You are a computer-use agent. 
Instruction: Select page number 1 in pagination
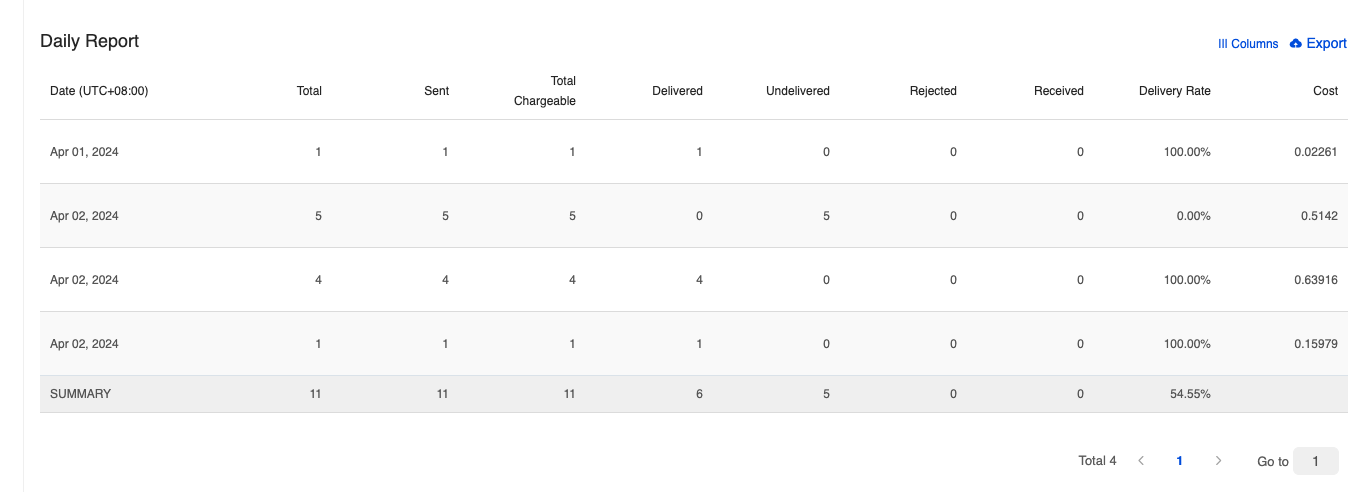pyautogui.click(x=1180, y=461)
